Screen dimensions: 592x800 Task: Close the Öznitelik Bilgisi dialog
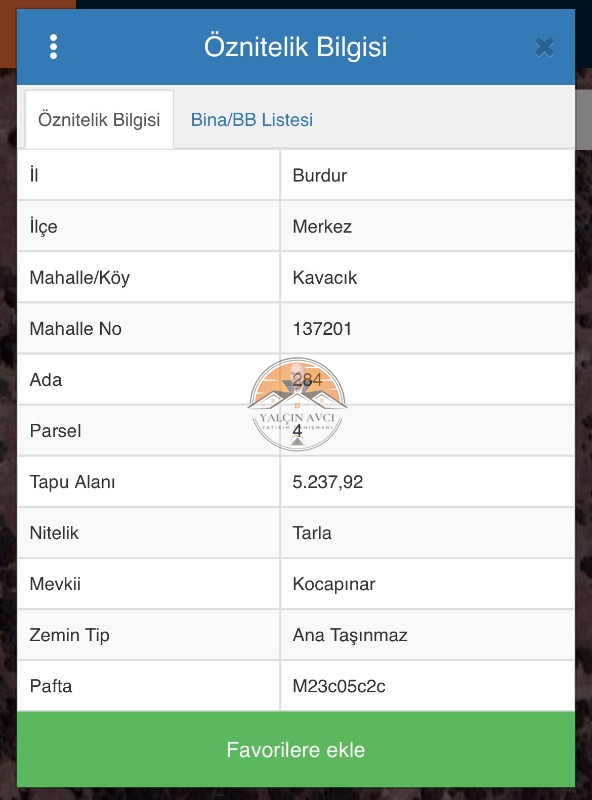[x=545, y=47]
